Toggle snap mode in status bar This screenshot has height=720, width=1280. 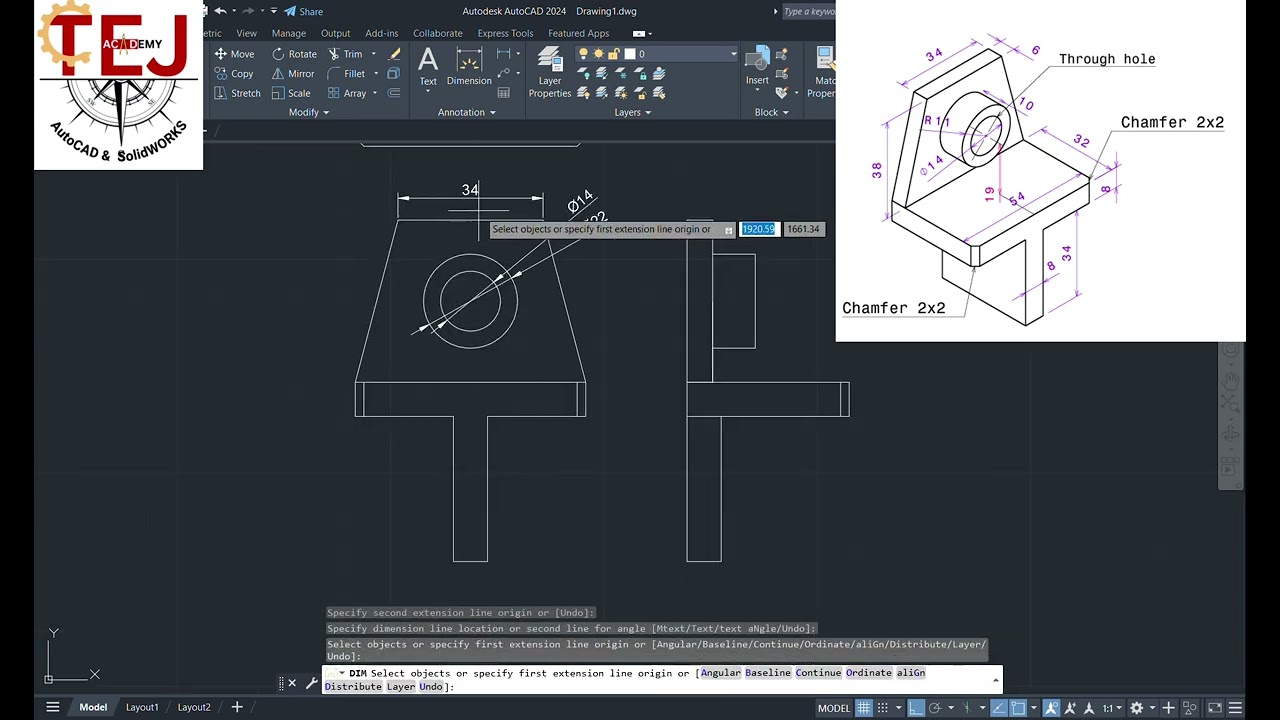point(885,708)
